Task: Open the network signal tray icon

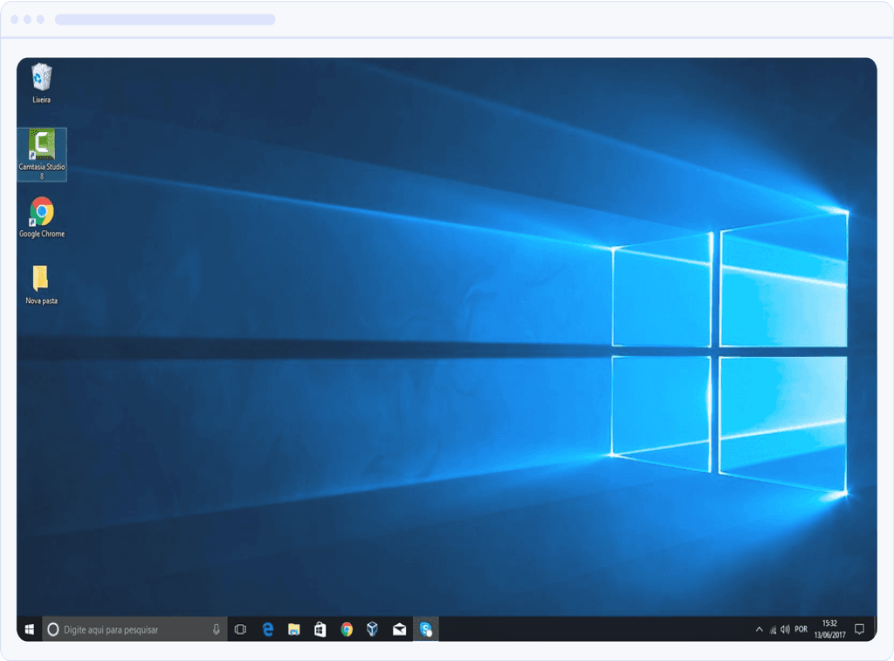Action: pos(772,629)
